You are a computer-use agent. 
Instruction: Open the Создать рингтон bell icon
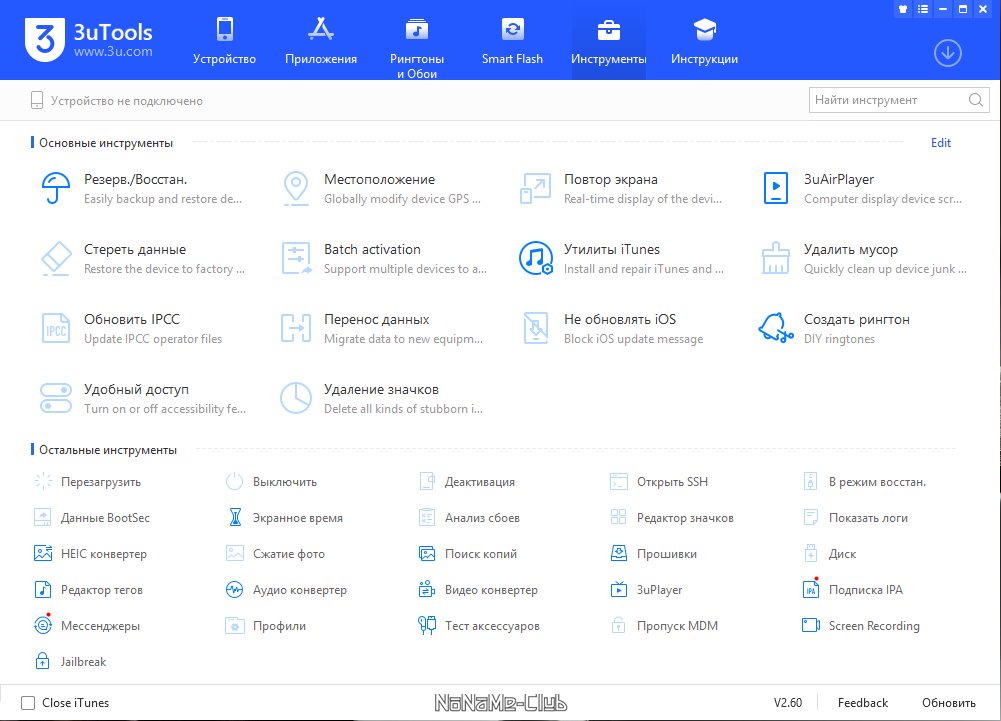776,328
